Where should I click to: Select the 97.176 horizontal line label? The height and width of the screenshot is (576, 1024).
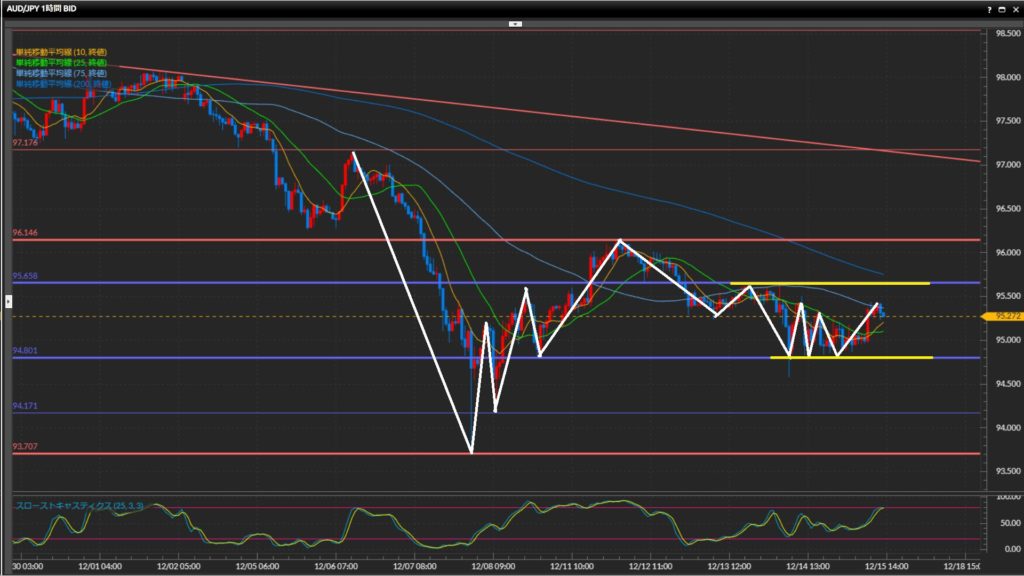click(24, 144)
